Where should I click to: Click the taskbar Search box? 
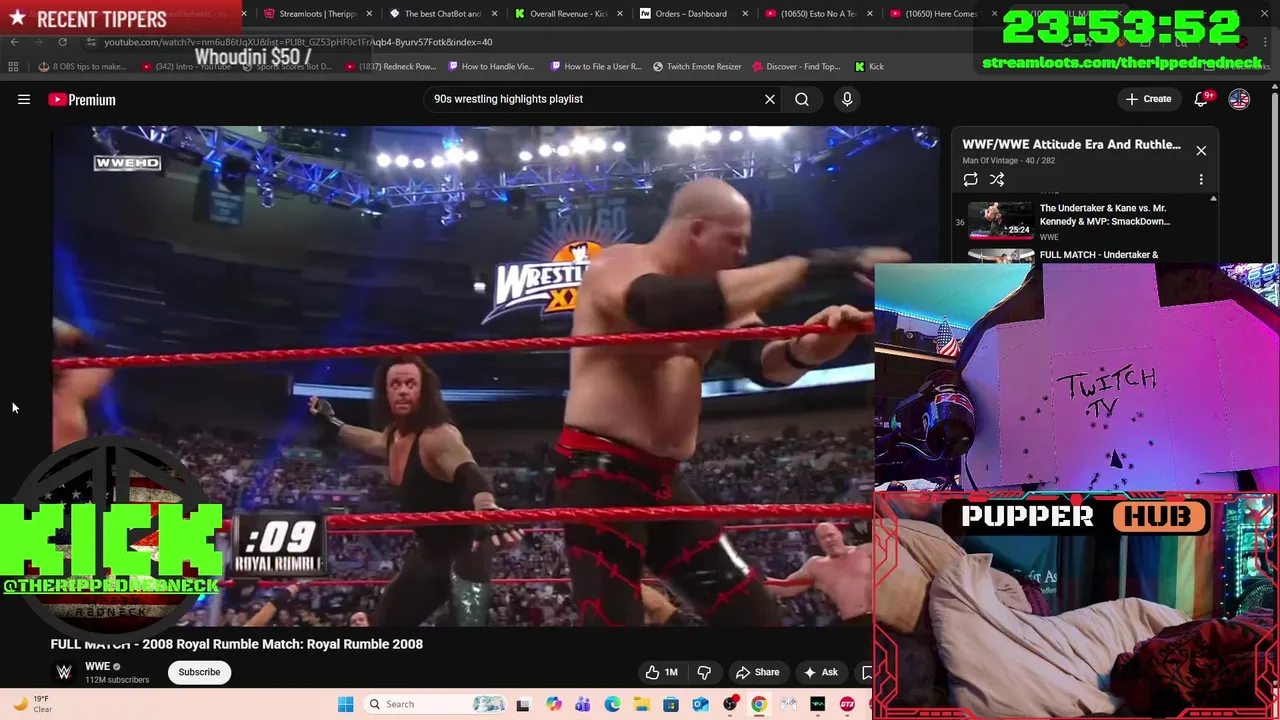click(435, 704)
